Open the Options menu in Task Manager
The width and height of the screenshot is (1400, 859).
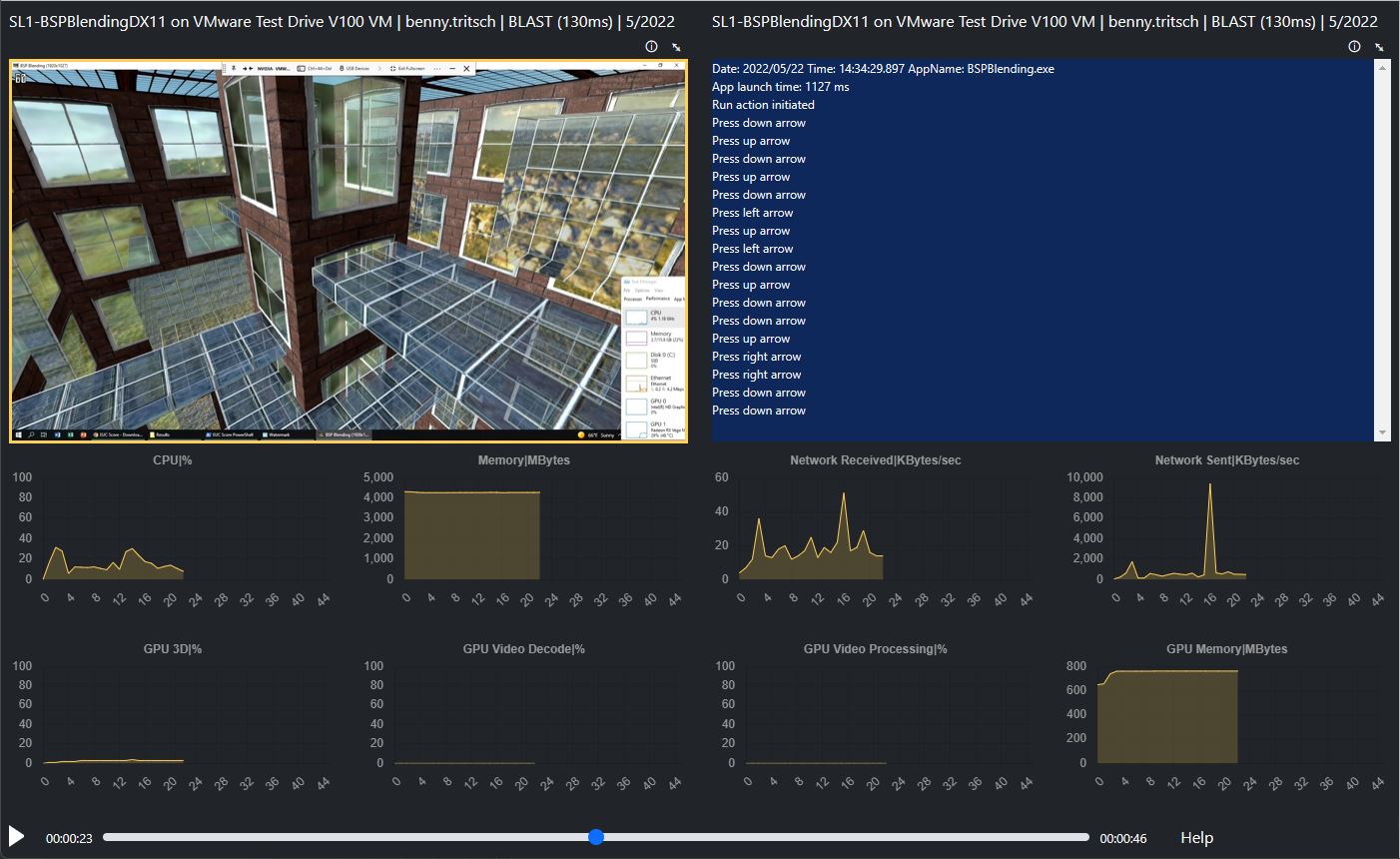coord(642,291)
